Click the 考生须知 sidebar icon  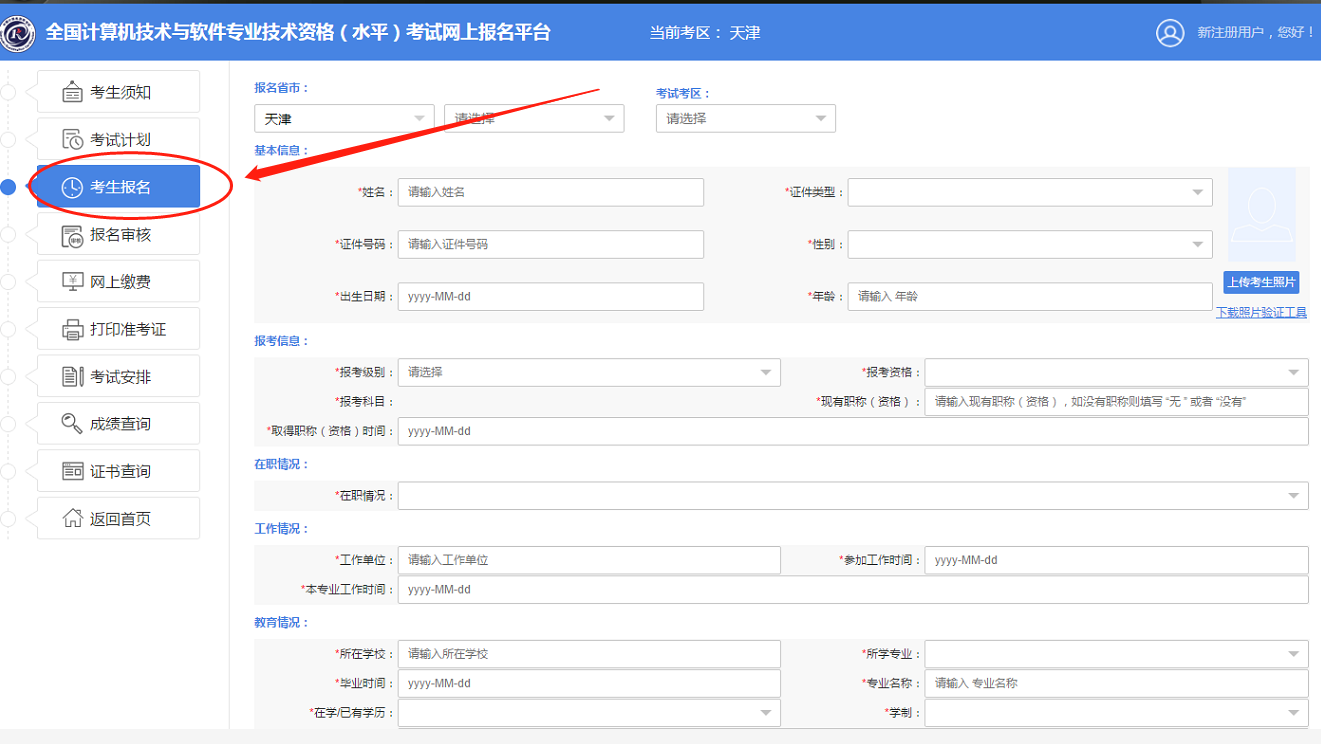point(72,92)
